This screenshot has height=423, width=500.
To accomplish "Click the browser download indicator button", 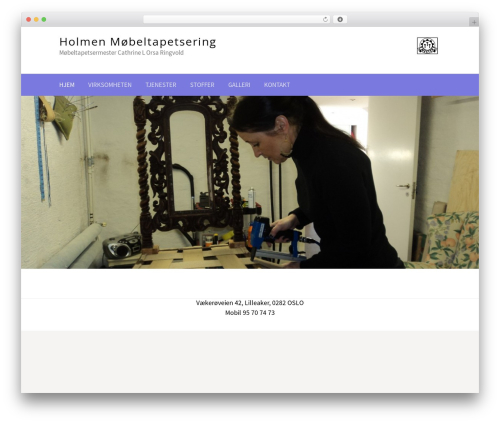I will pos(340,20).
